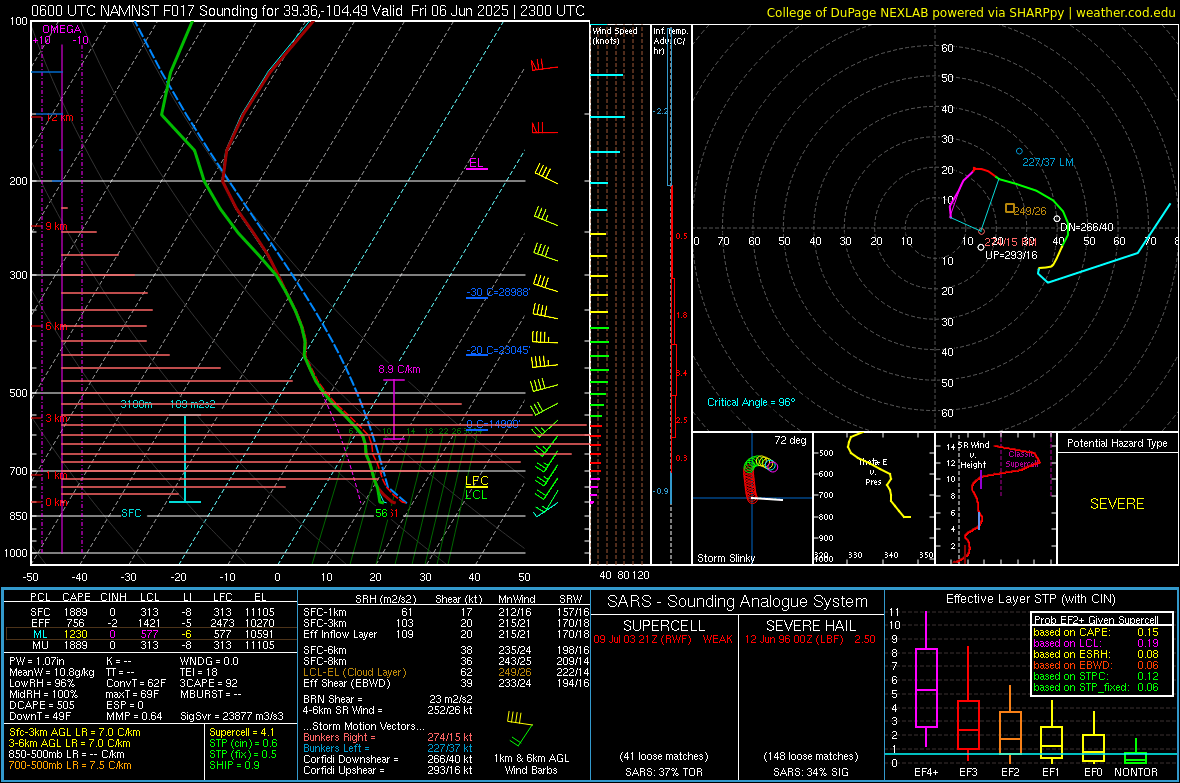This screenshot has width=1180, height=783.
Task: Click the -20 C=23045' height label
Action: point(498,350)
